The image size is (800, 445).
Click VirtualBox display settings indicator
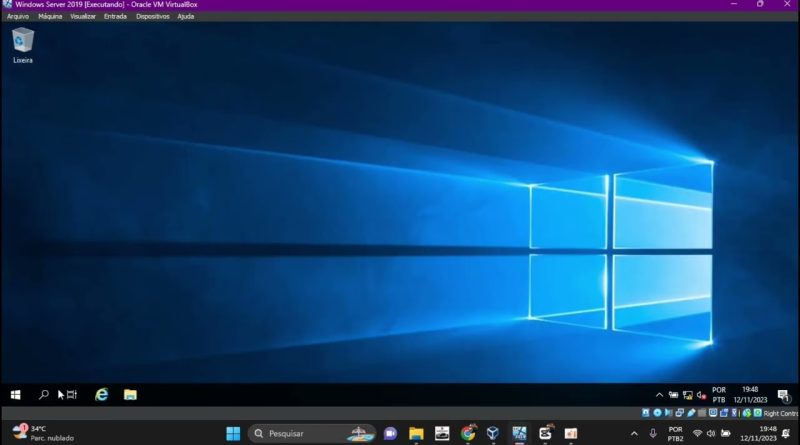pyautogui.click(x=713, y=413)
